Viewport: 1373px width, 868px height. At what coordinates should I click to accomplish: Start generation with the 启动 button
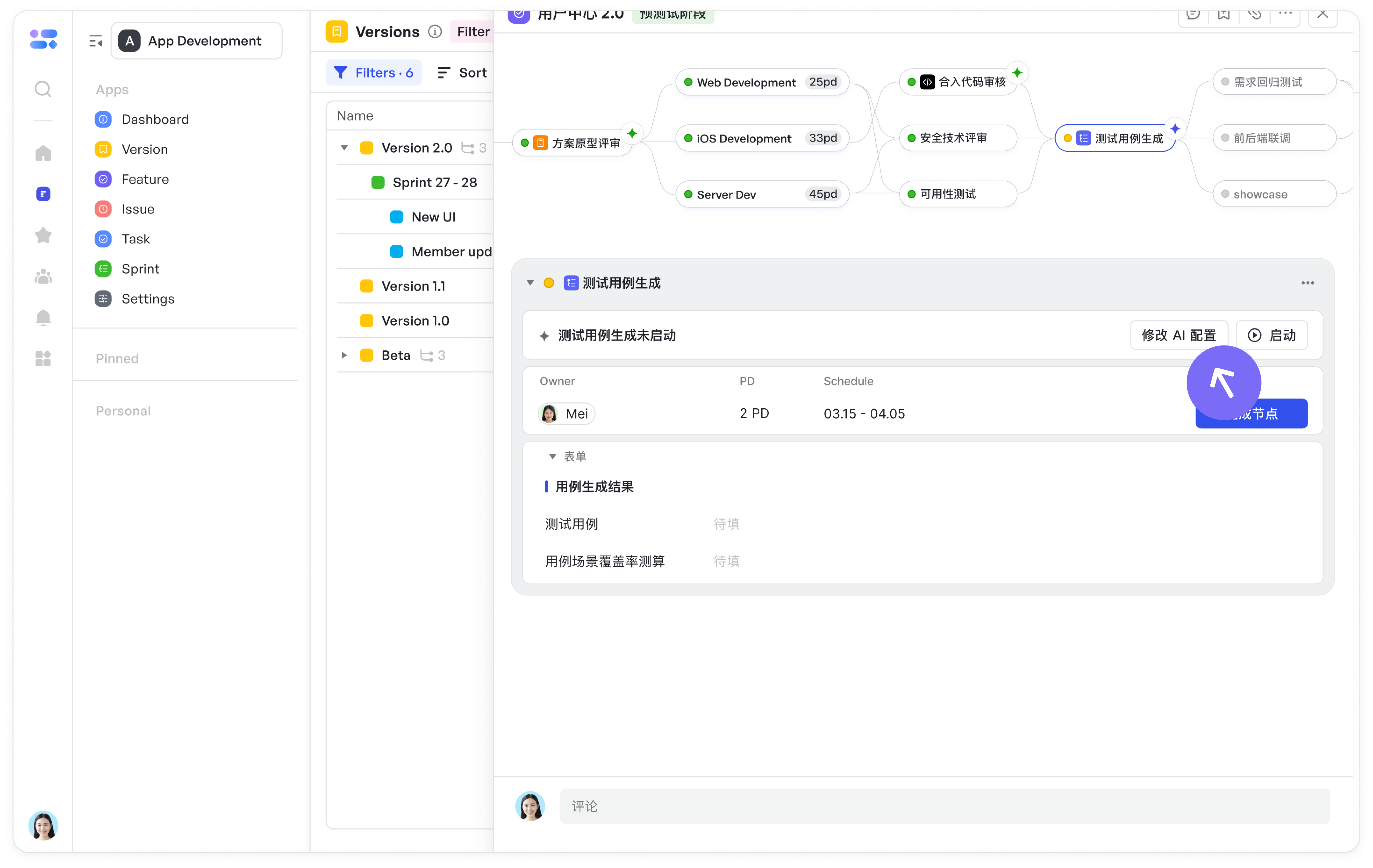click(x=1272, y=335)
